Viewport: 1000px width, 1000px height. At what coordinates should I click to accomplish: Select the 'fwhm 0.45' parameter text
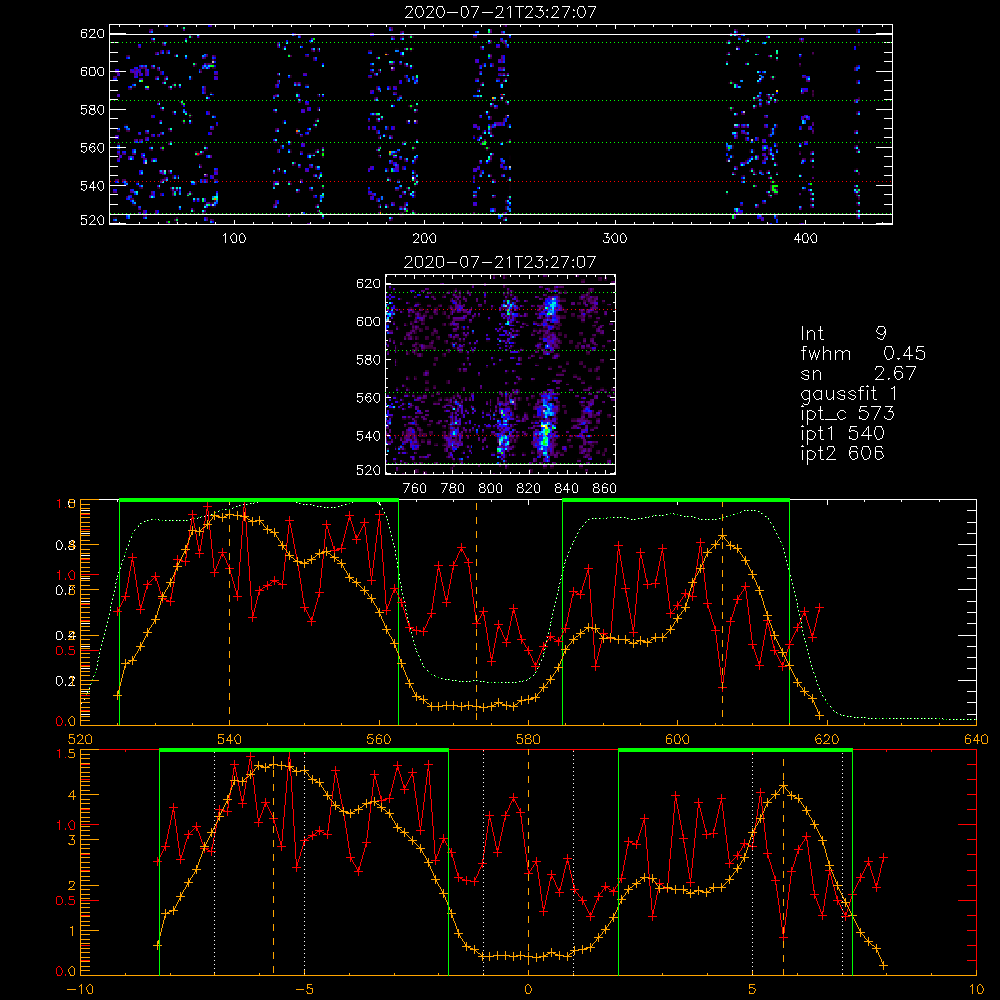[863, 353]
